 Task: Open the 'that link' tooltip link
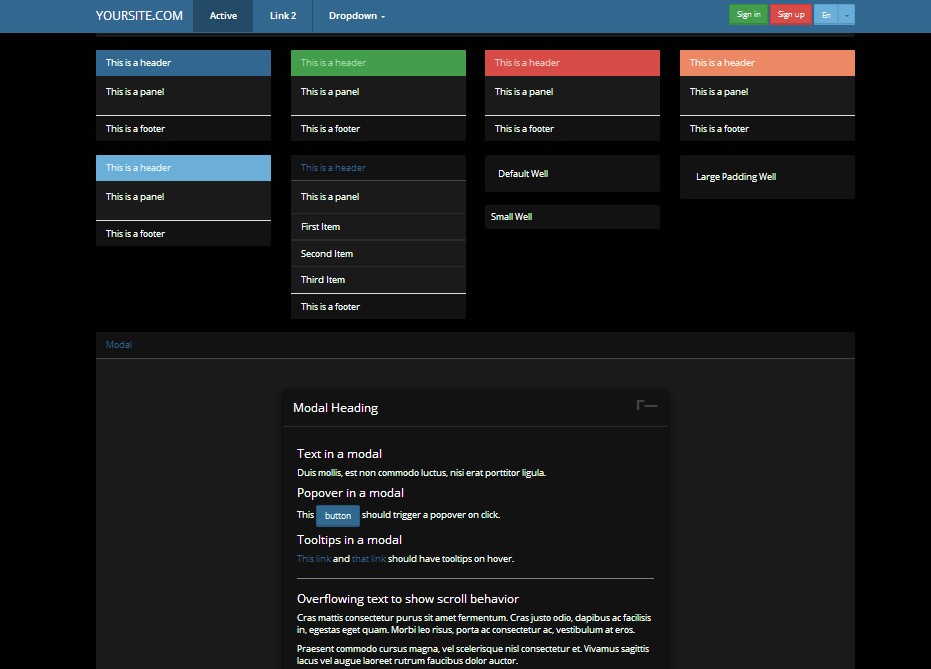369,559
